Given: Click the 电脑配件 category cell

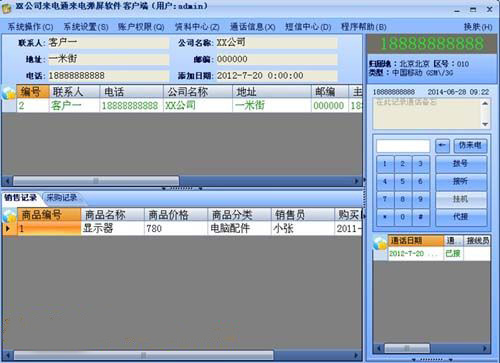Looking at the screenshot, I should click(x=239, y=229).
